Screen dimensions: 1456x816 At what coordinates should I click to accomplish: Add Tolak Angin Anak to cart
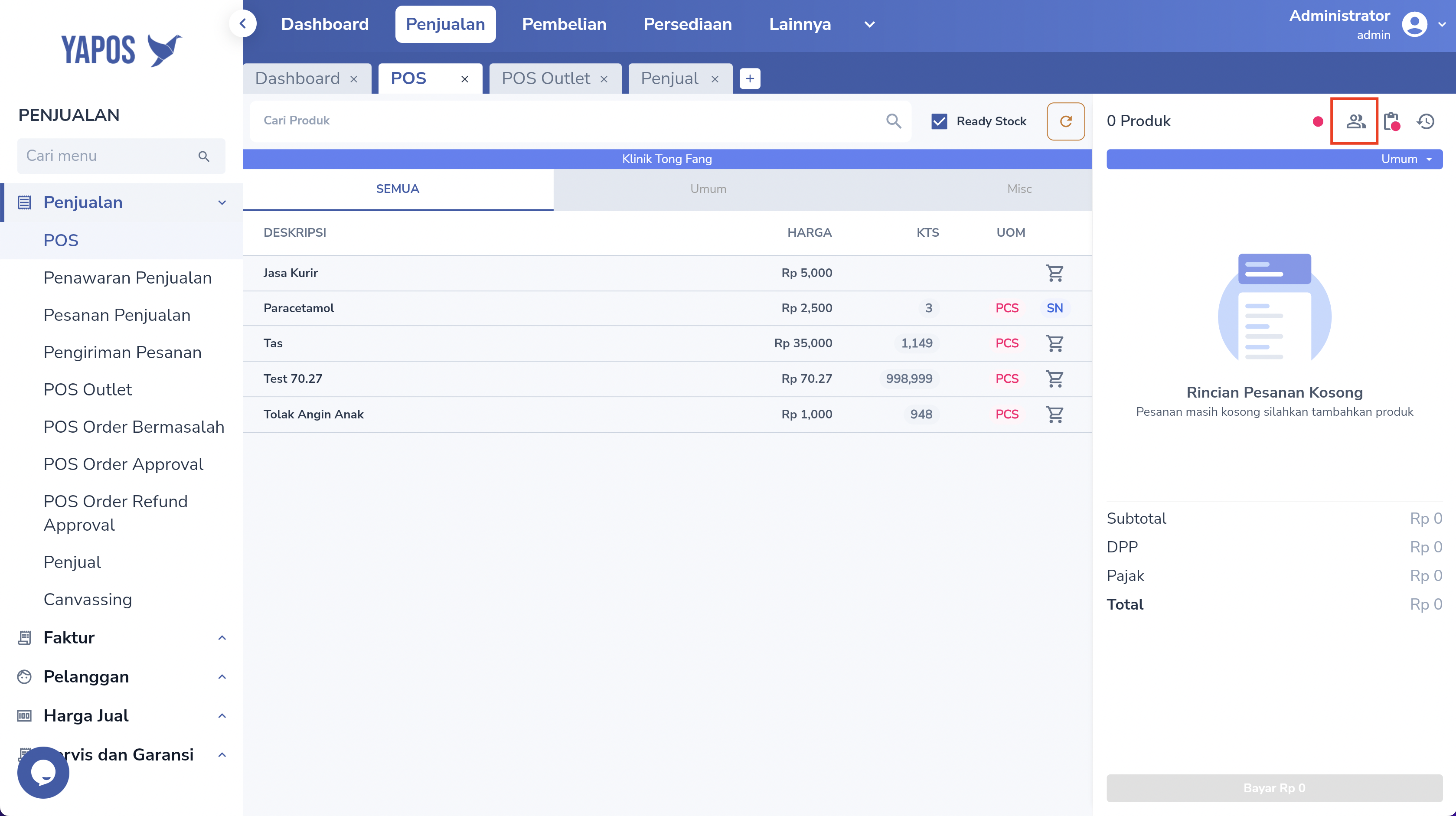1054,414
